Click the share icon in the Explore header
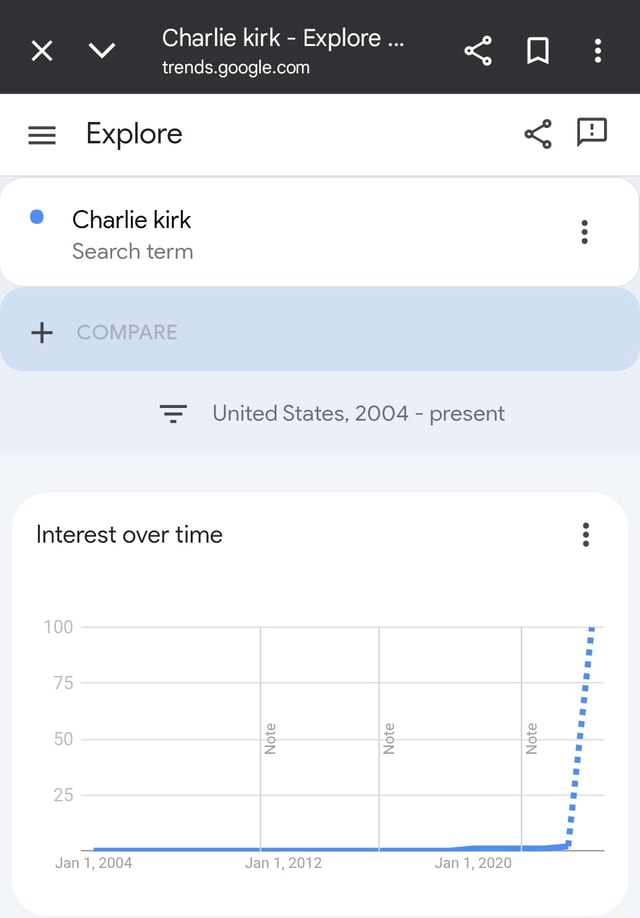 [x=538, y=134]
